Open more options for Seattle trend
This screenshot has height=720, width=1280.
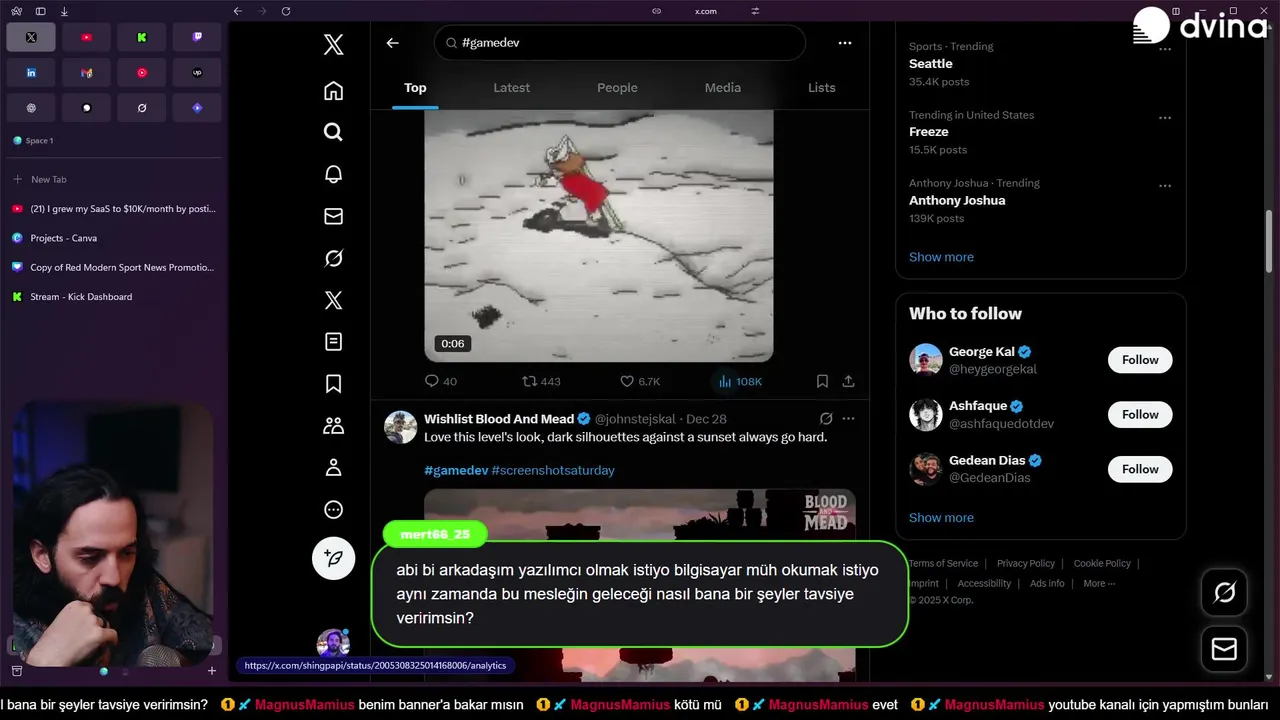(1165, 49)
